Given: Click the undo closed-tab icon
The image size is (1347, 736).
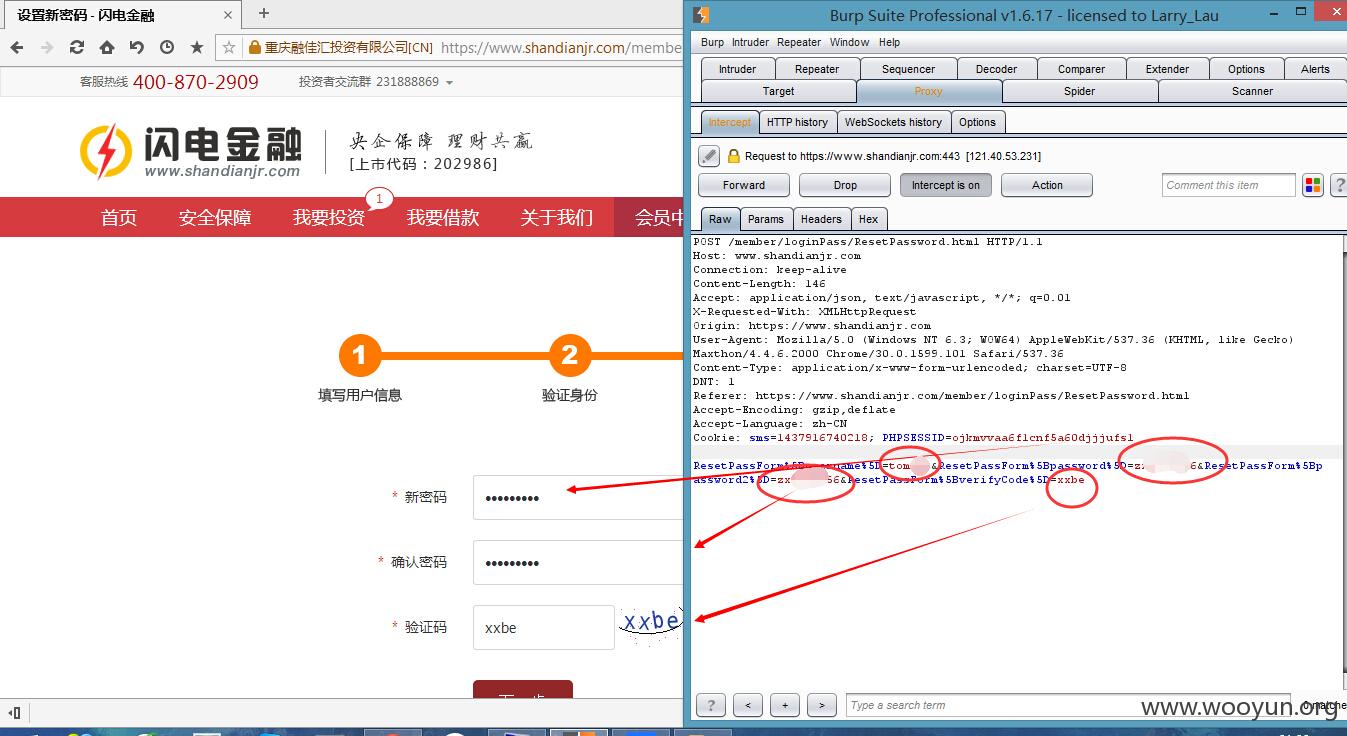Looking at the screenshot, I should 137,47.
